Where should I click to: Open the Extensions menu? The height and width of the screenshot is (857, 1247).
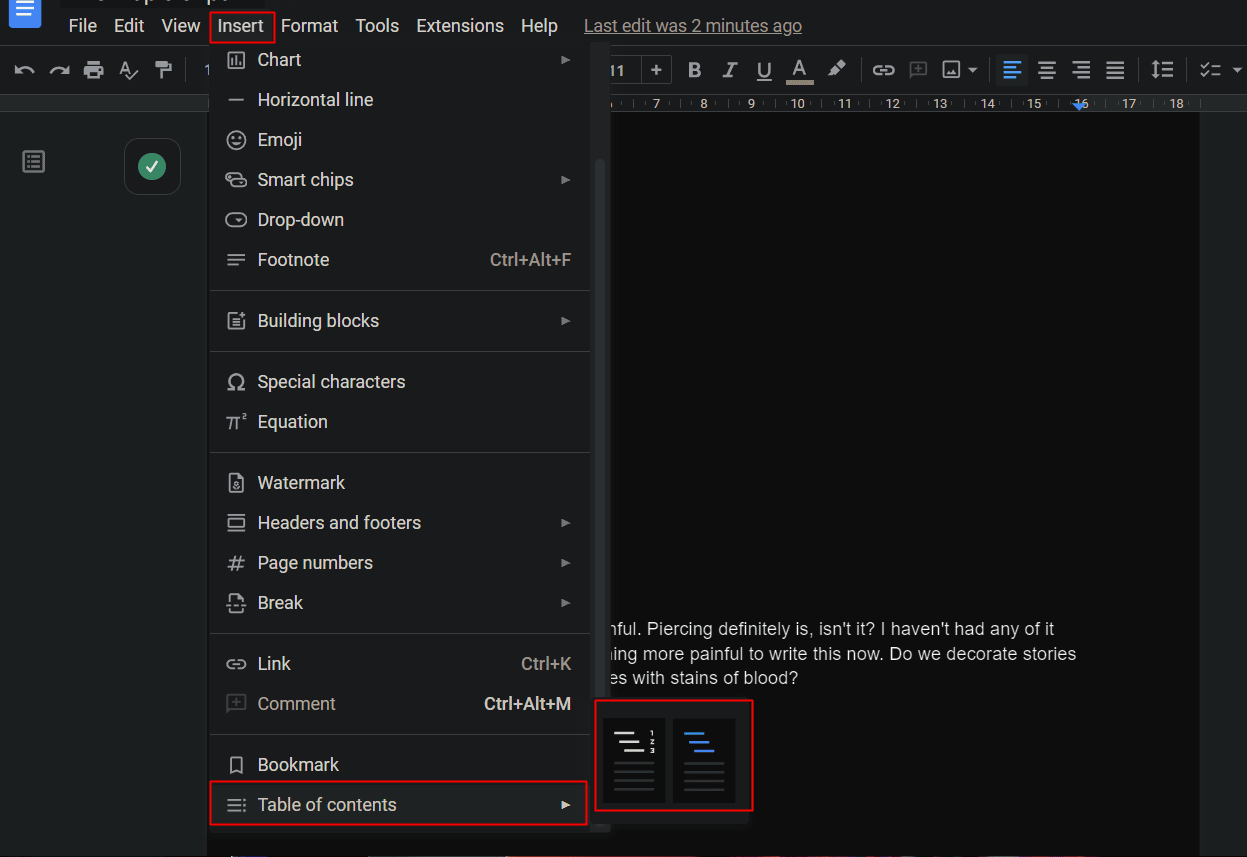point(460,26)
